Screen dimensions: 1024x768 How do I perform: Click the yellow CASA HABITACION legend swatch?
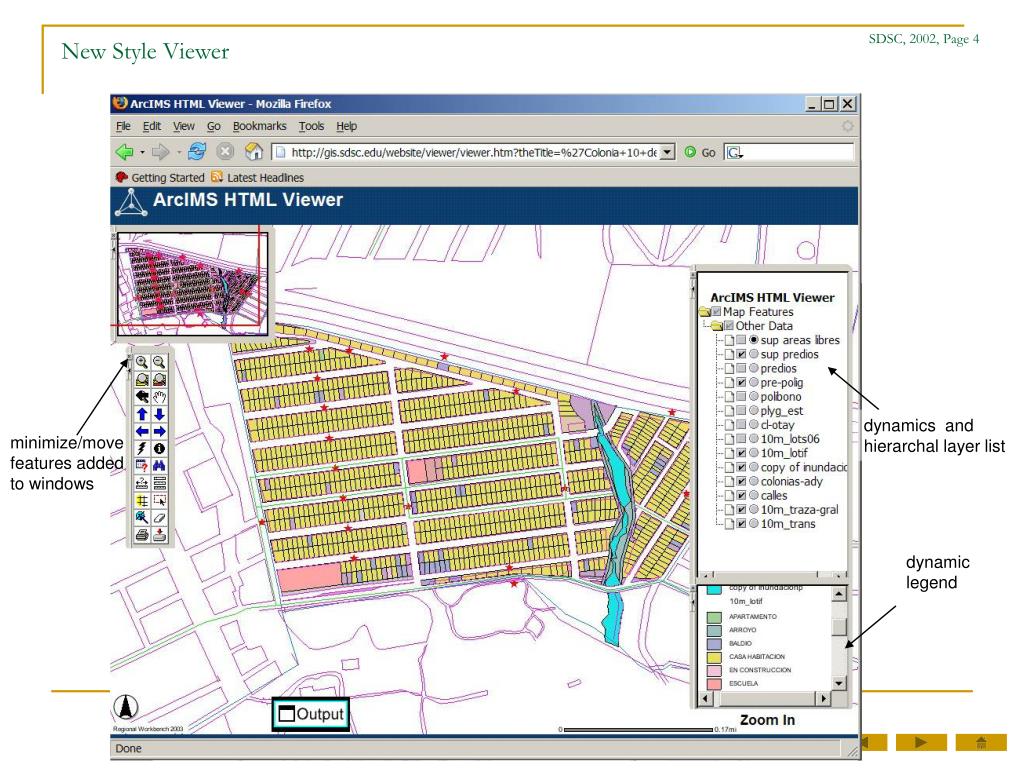[x=714, y=657]
